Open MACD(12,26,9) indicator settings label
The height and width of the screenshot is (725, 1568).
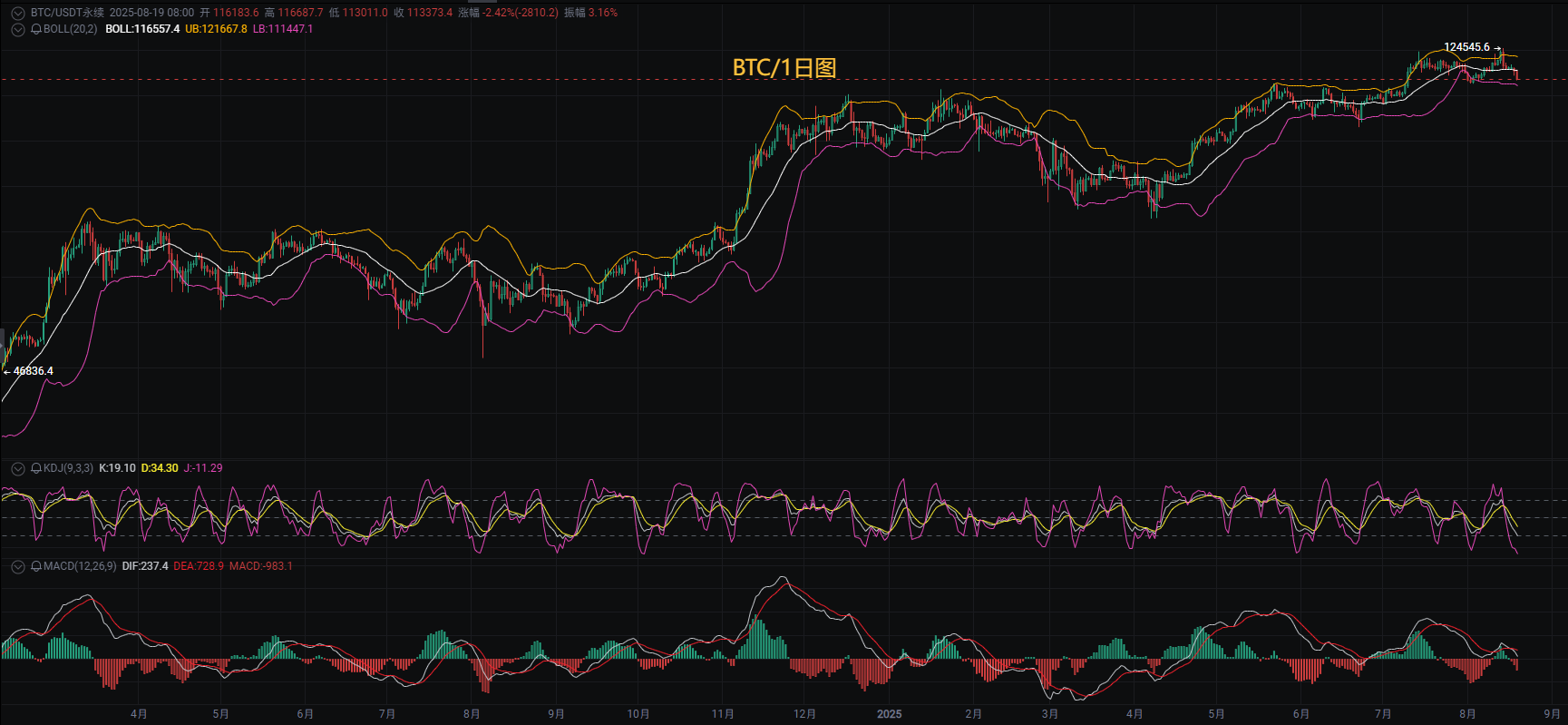(80, 566)
